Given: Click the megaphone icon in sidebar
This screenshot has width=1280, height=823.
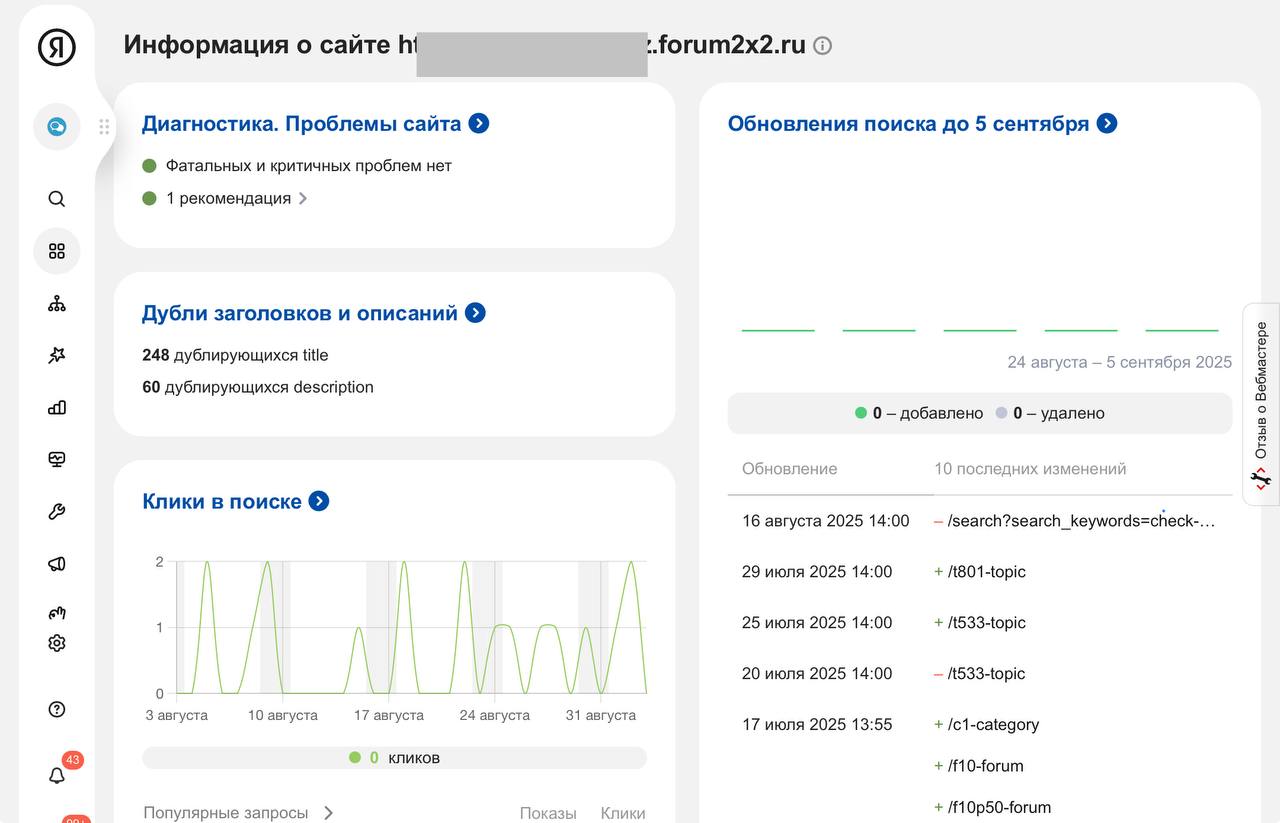Looking at the screenshot, I should (x=57, y=564).
